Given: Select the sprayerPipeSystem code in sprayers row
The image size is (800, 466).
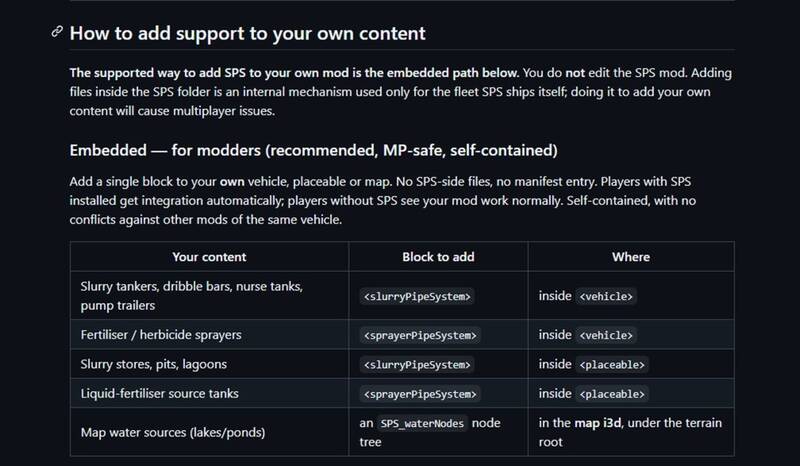Looking at the screenshot, I should click(419, 335).
